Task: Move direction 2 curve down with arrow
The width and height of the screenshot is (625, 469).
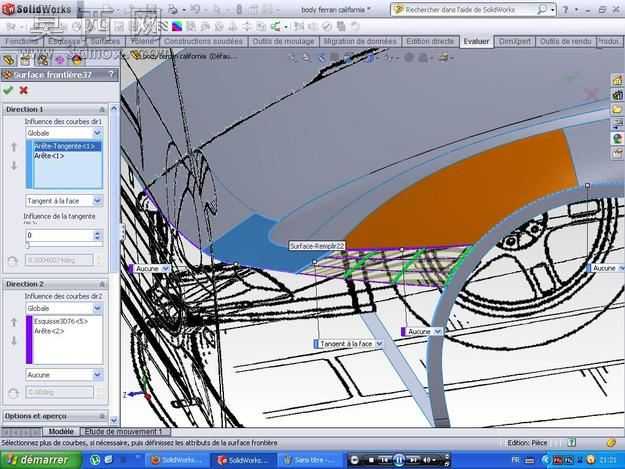Action: click(14, 340)
